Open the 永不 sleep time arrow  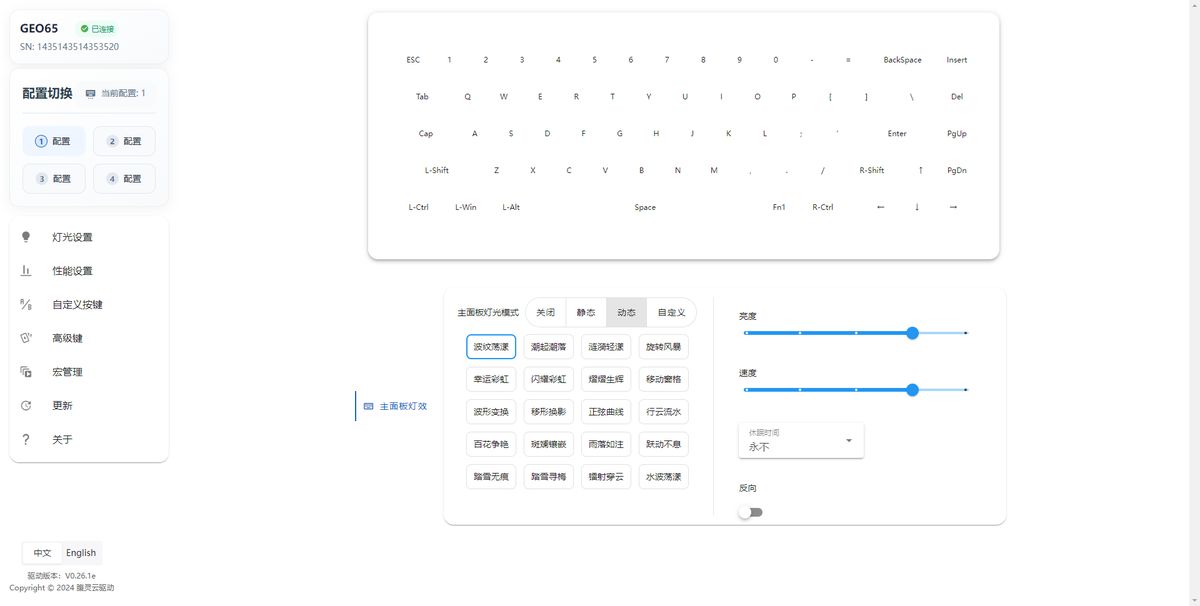click(x=849, y=440)
